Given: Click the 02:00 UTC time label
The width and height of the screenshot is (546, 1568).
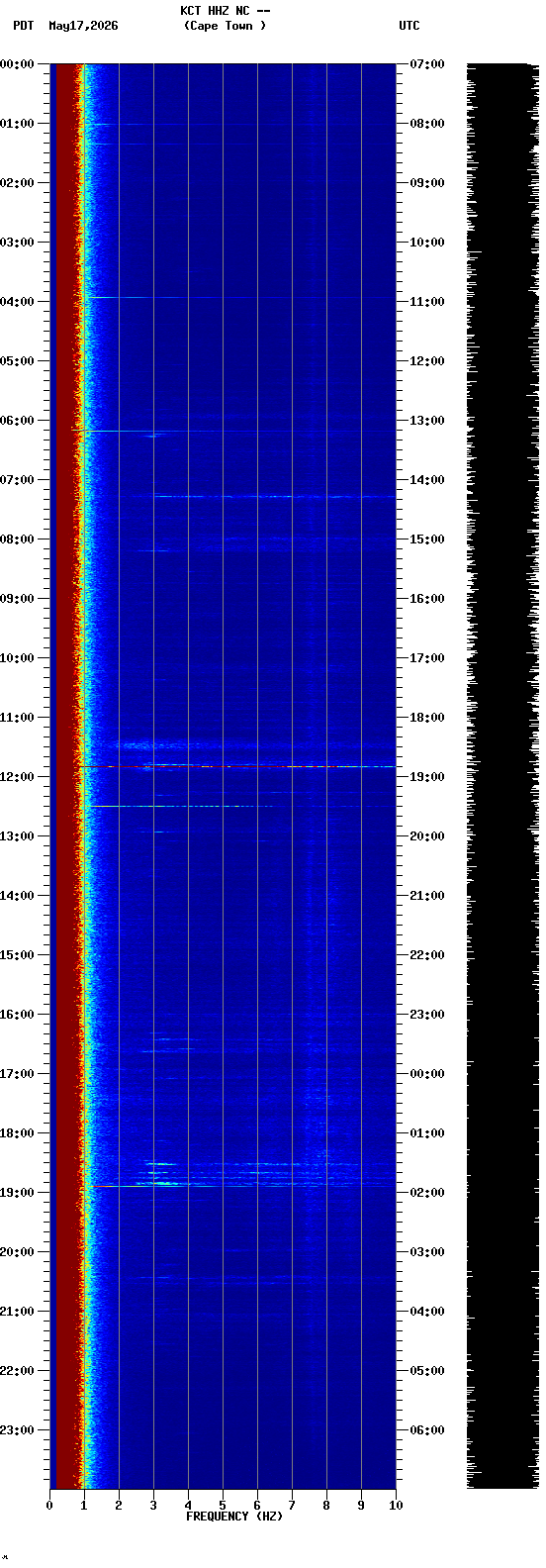Looking at the screenshot, I should [x=426, y=1193].
